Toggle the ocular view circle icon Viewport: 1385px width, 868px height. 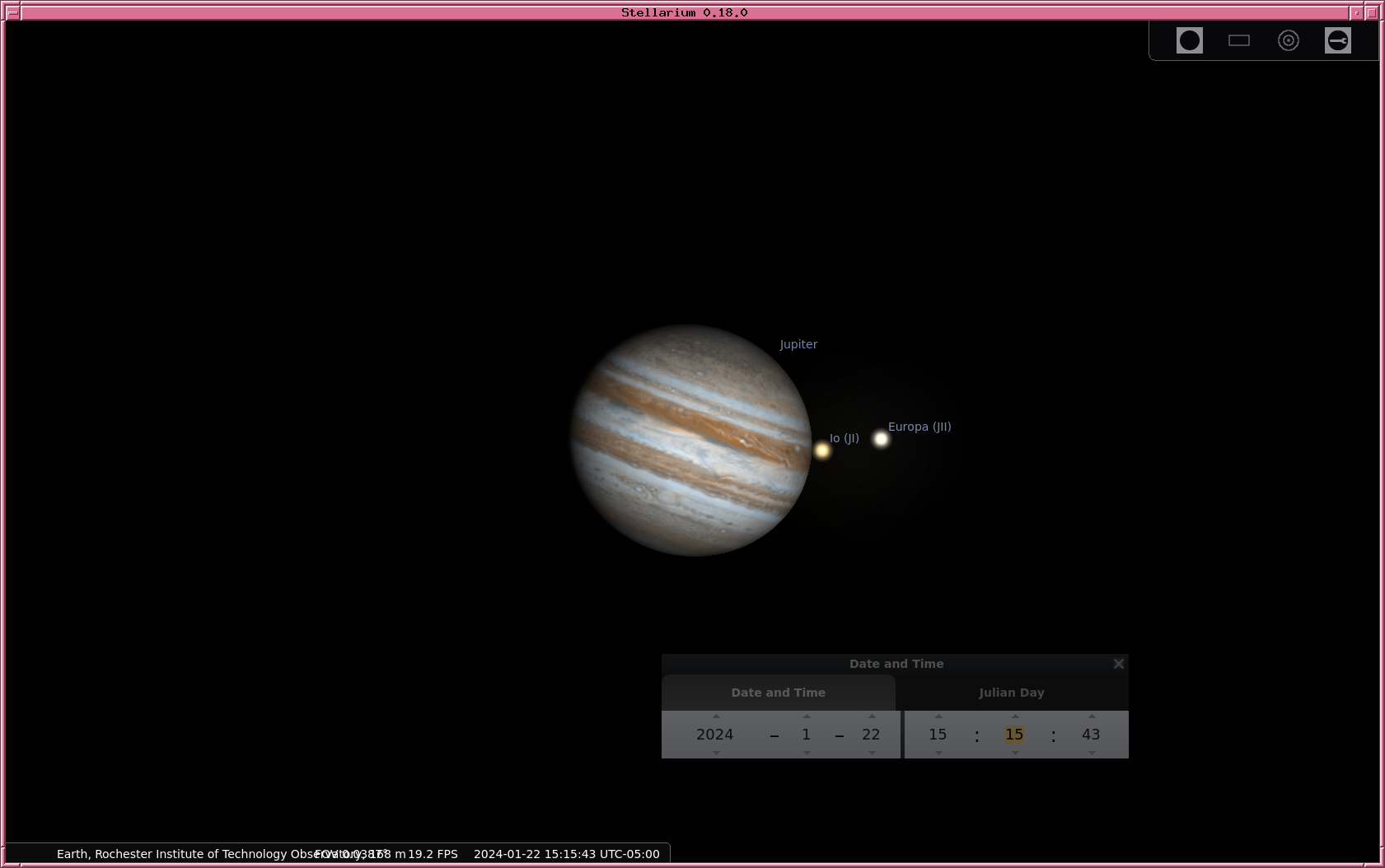coord(1189,40)
